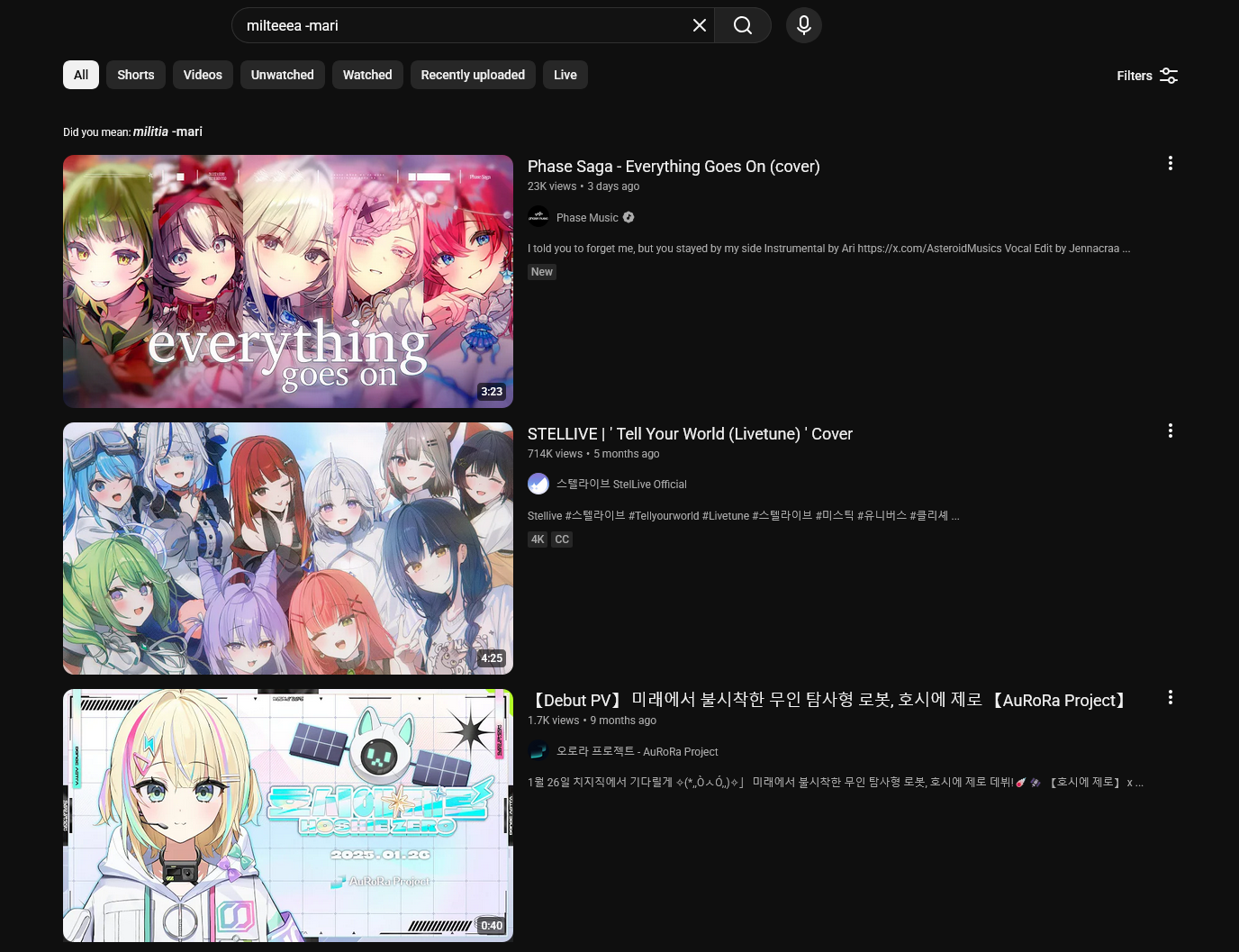The width and height of the screenshot is (1239, 952).
Task: Click the '23K views • 3 days ago' text
Action: tap(583, 186)
